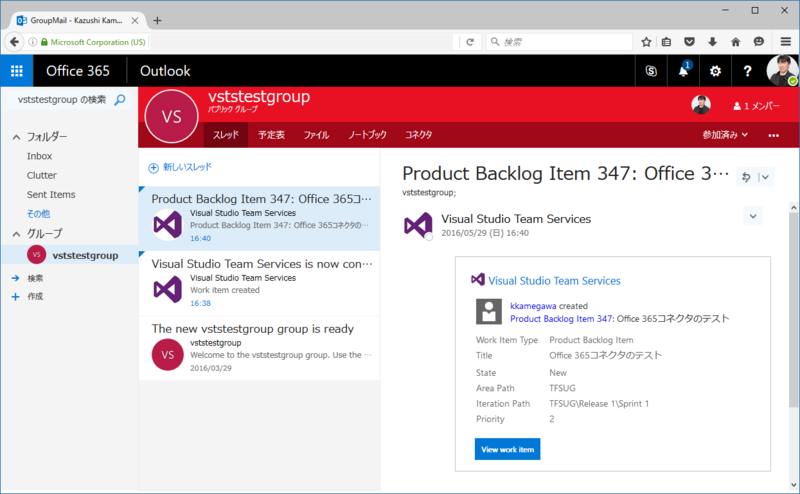Open the Inbox folder
Screen dimensions: 800x494
[39, 156]
